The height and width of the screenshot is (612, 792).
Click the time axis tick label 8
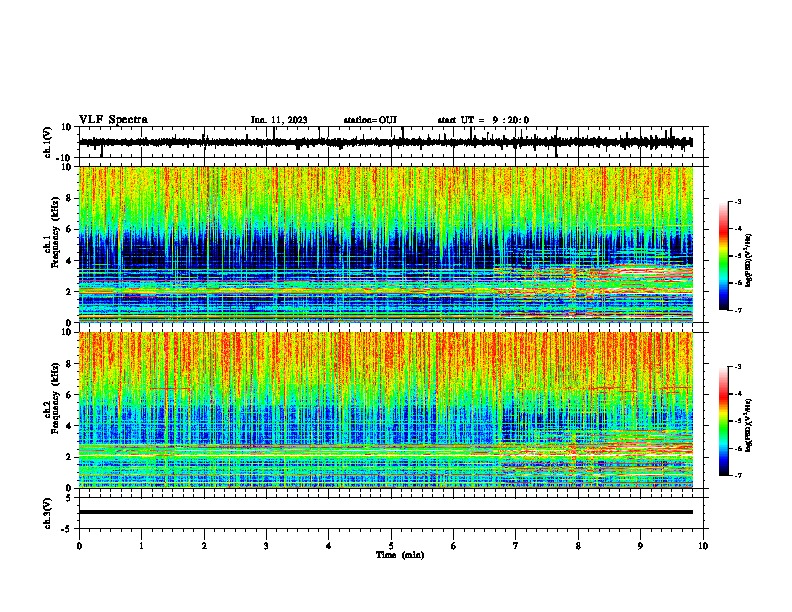point(578,546)
